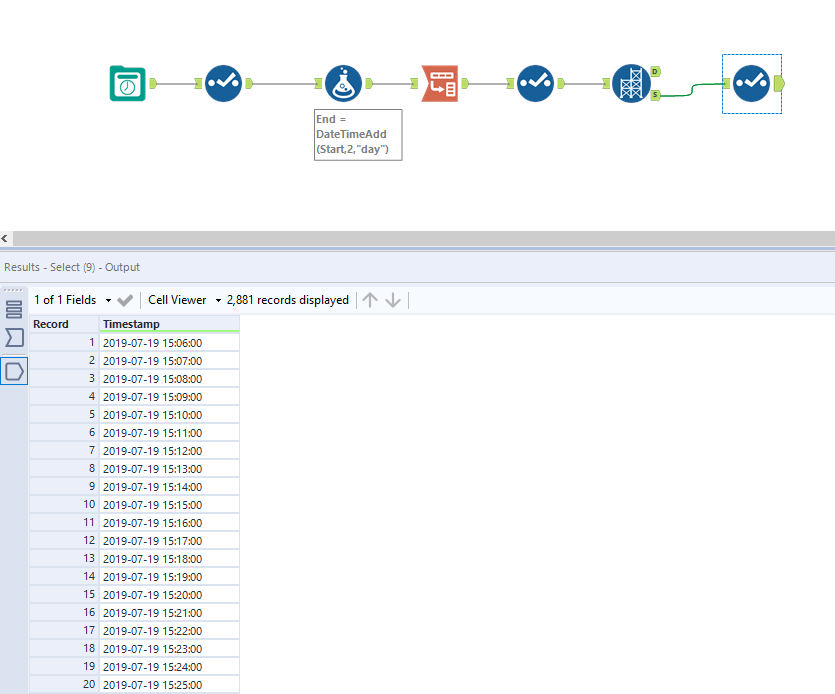Show input anchor data in results sidebar
Image resolution: width=835 pixels, height=694 pixels.
click(14, 338)
